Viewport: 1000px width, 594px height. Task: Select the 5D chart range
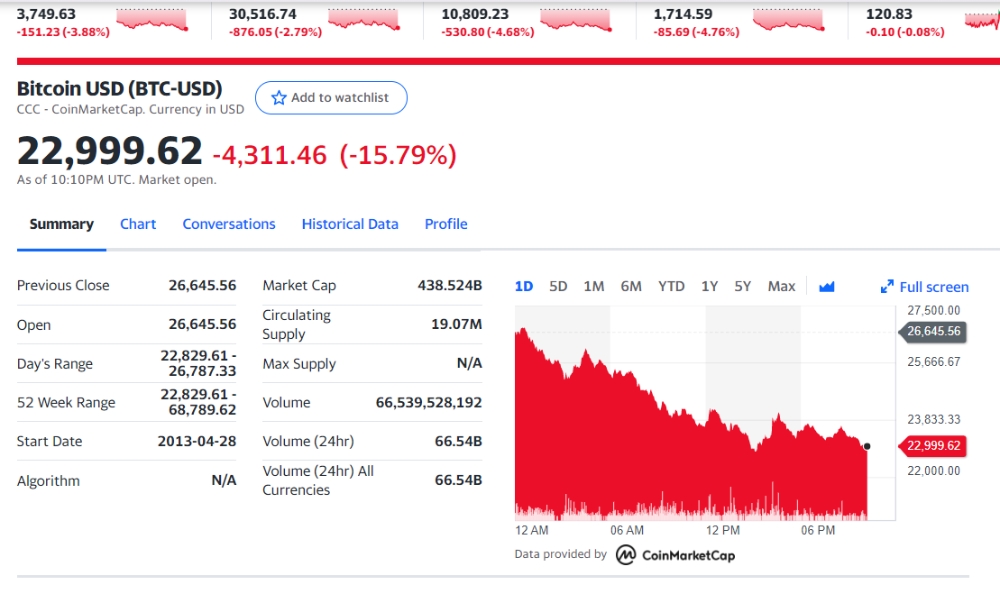(x=558, y=286)
